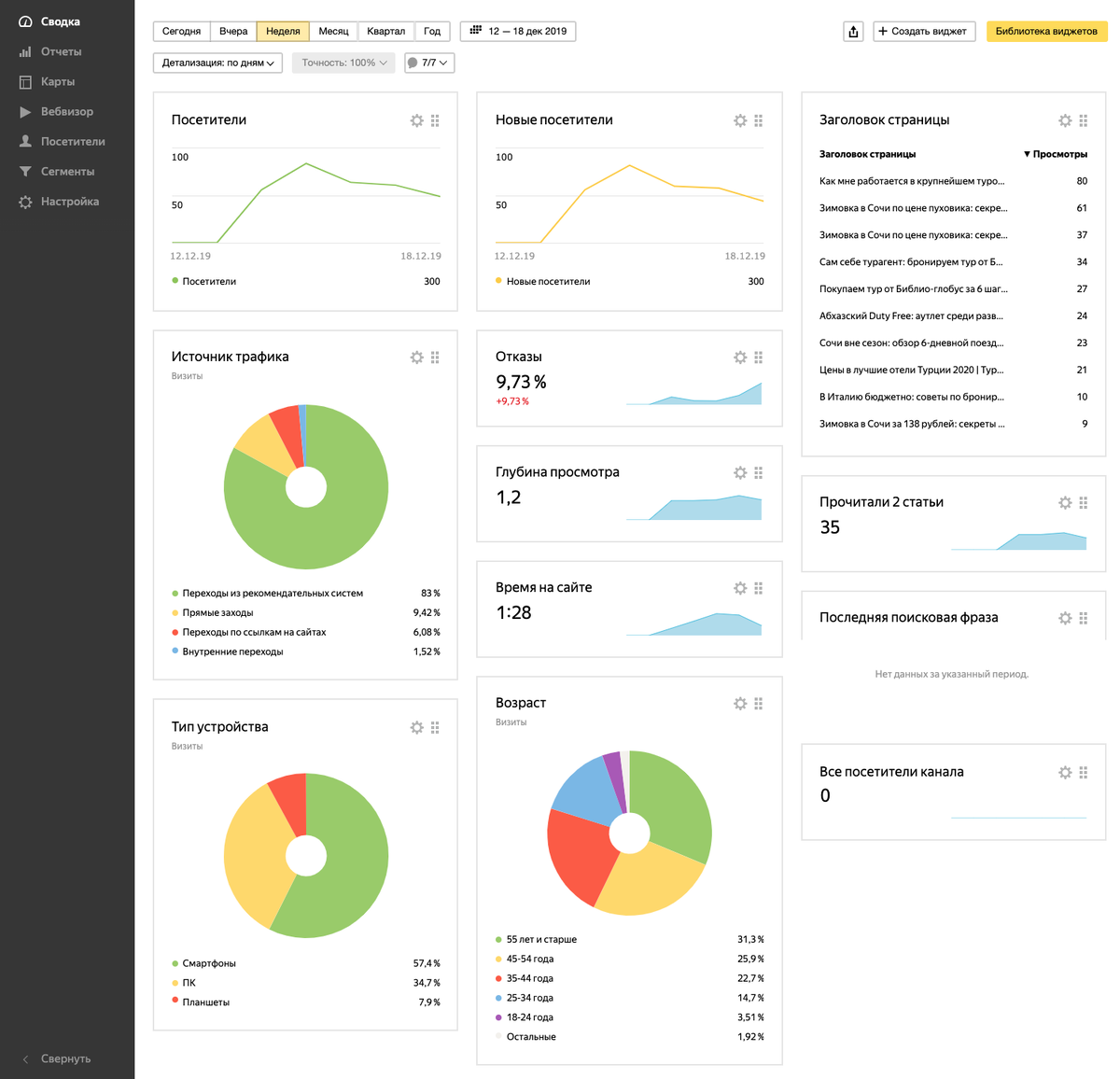1120x1079 pixels.
Task: Click Заголовок страницы widget title
Action: [x=884, y=119]
